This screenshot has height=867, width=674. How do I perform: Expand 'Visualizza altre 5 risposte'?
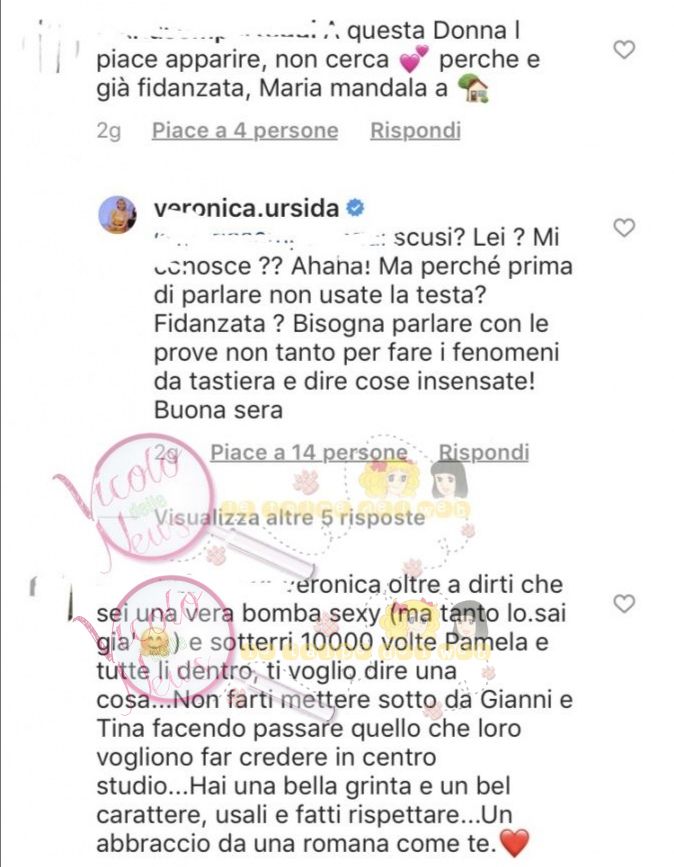(x=290, y=518)
